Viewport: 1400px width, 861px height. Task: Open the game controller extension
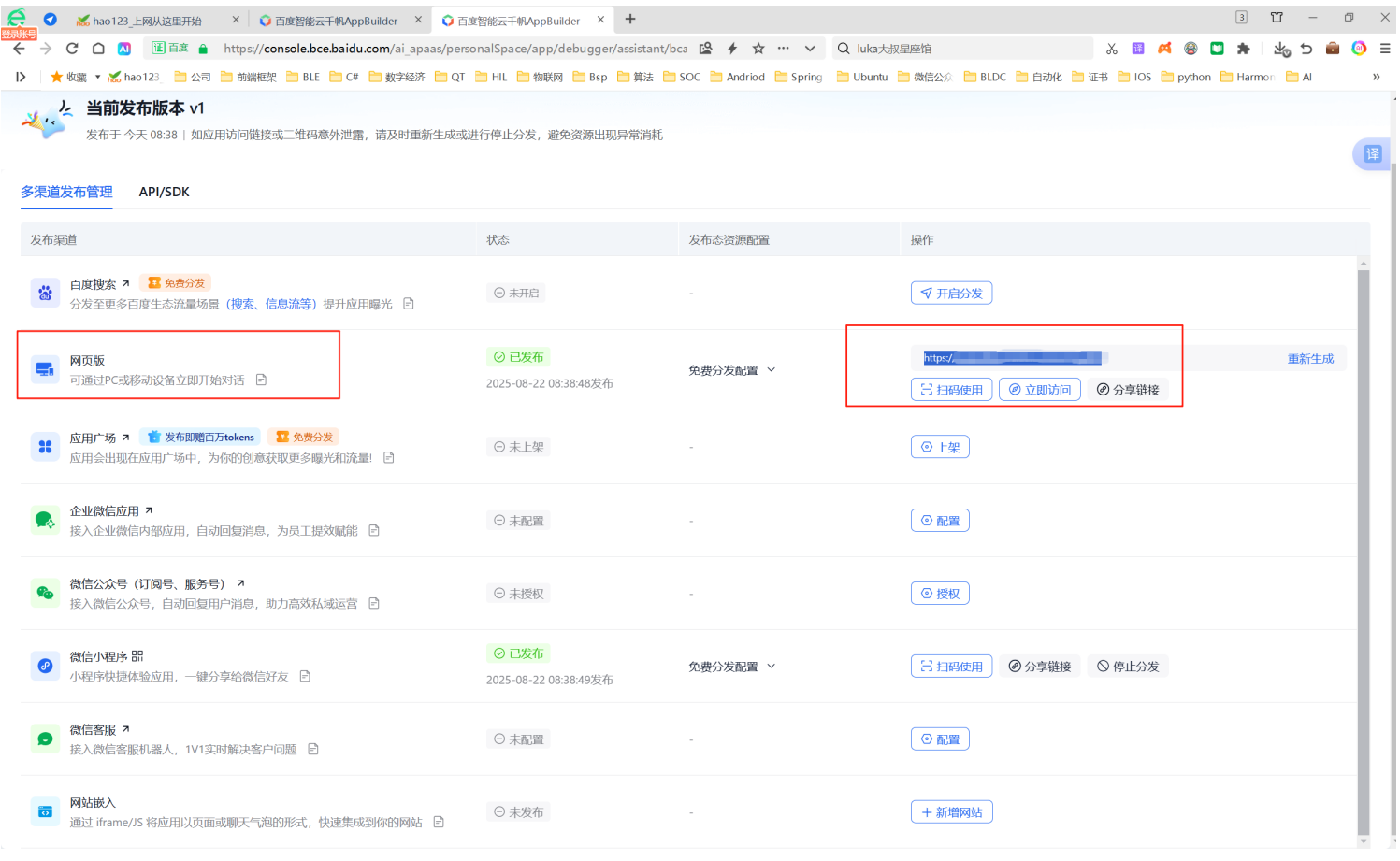(x=1164, y=49)
